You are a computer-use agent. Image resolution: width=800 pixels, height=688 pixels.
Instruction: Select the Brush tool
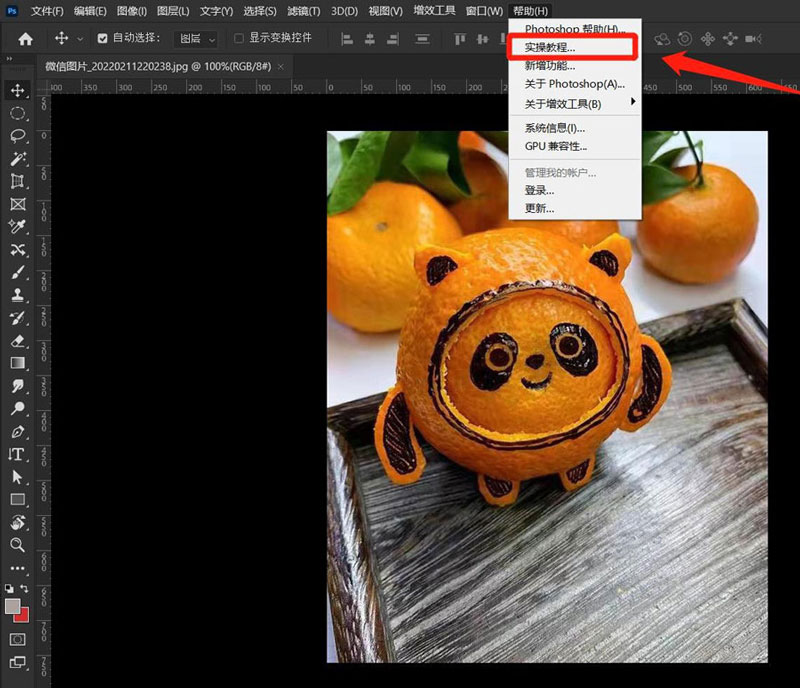[17, 273]
